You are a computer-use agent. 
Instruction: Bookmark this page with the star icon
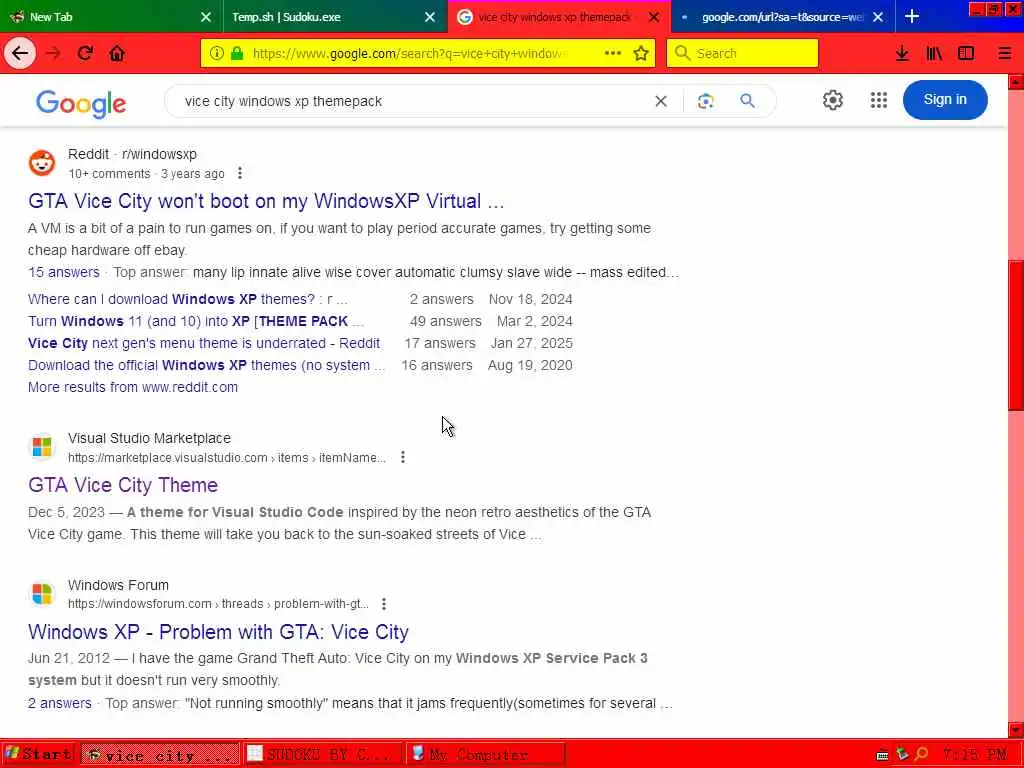(x=641, y=53)
